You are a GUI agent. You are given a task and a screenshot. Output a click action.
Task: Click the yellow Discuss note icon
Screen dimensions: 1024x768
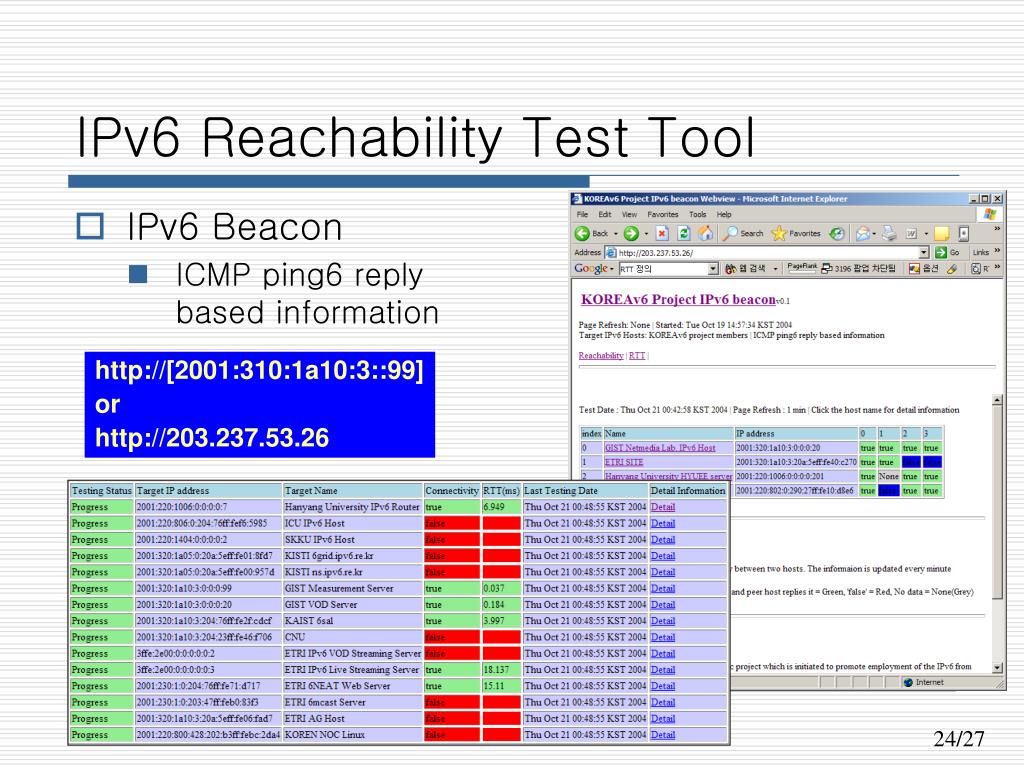(941, 233)
